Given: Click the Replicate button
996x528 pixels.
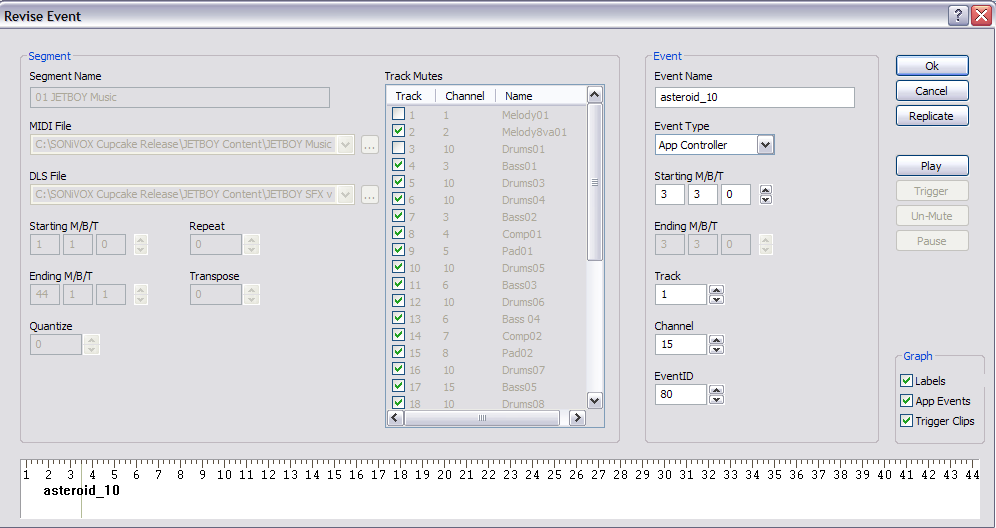Looking at the screenshot, I should pos(931,116).
